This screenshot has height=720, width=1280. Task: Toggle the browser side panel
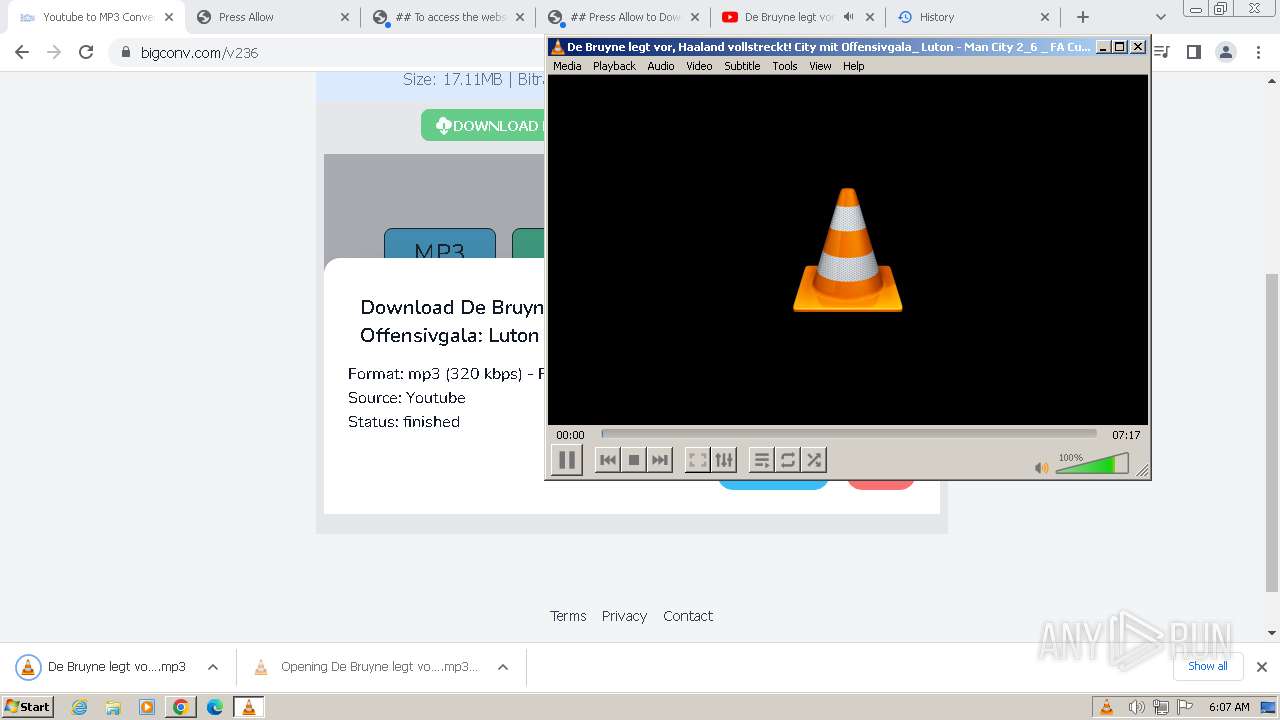tap(1193, 52)
